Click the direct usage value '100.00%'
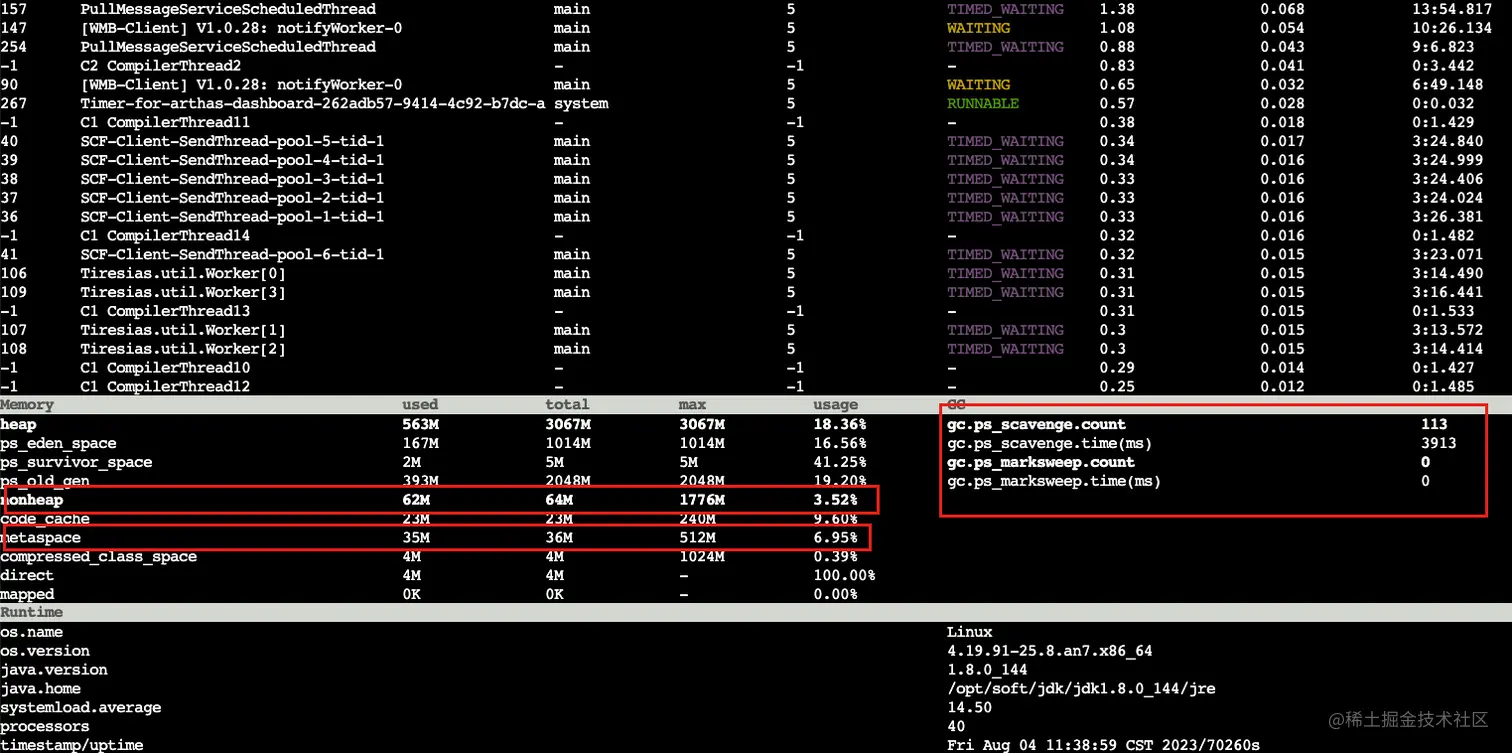 (844, 576)
